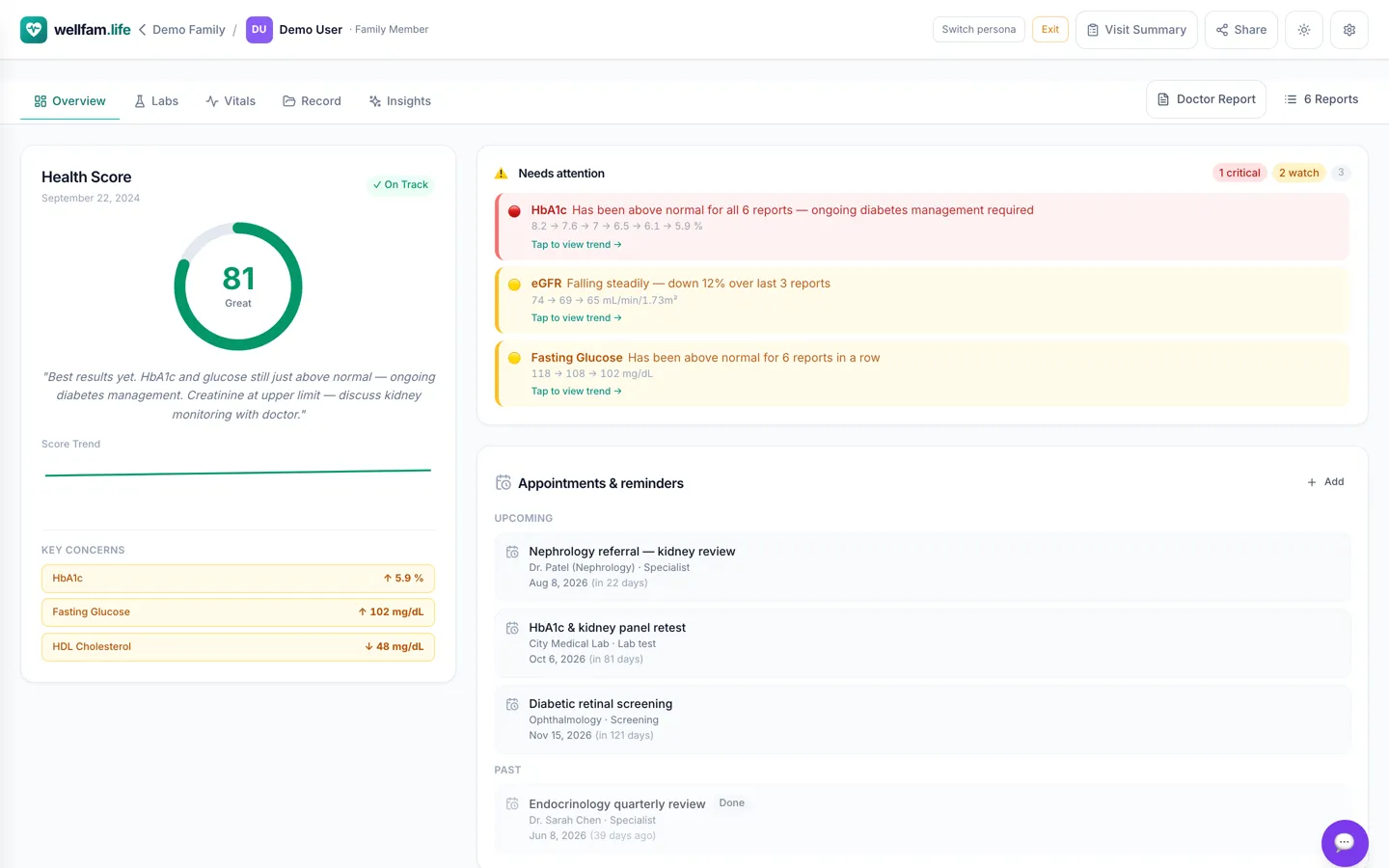Image resolution: width=1389 pixels, height=868 pixels.
Task: Open HbA1c key concern row
Action: pos(238,579)
